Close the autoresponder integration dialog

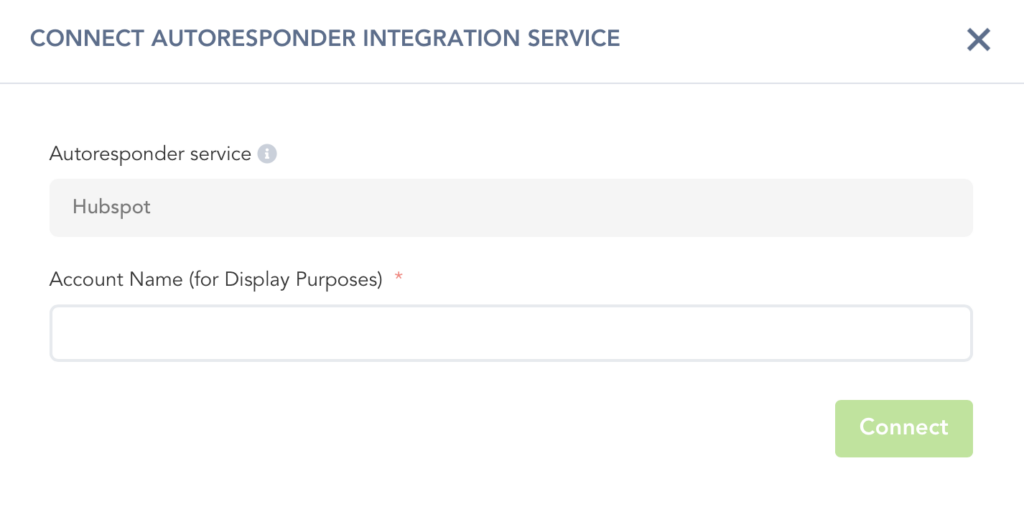978,40
